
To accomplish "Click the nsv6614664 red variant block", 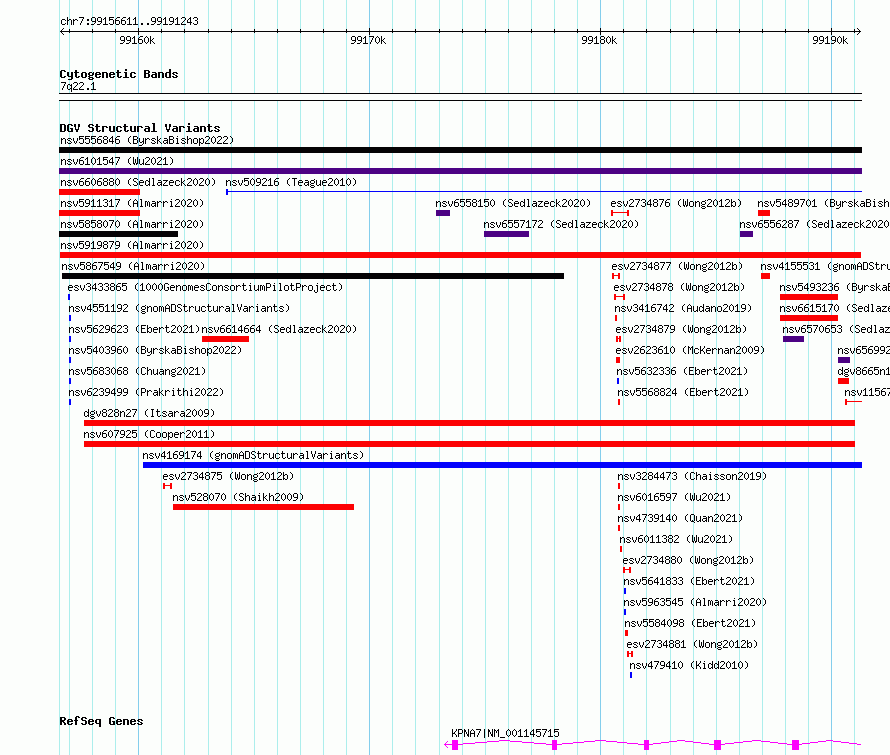I will pyautogui.click(x=225, y=339).
